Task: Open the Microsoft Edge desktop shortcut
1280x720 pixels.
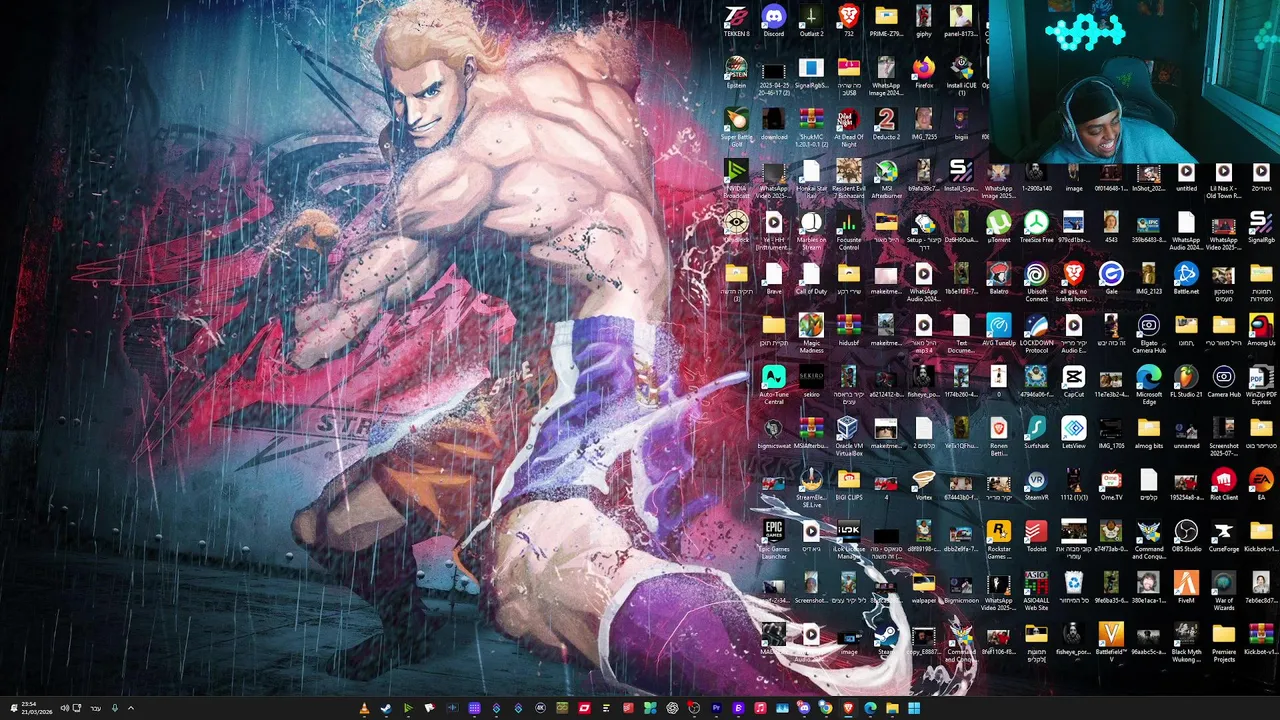Action: [1149, 386]
